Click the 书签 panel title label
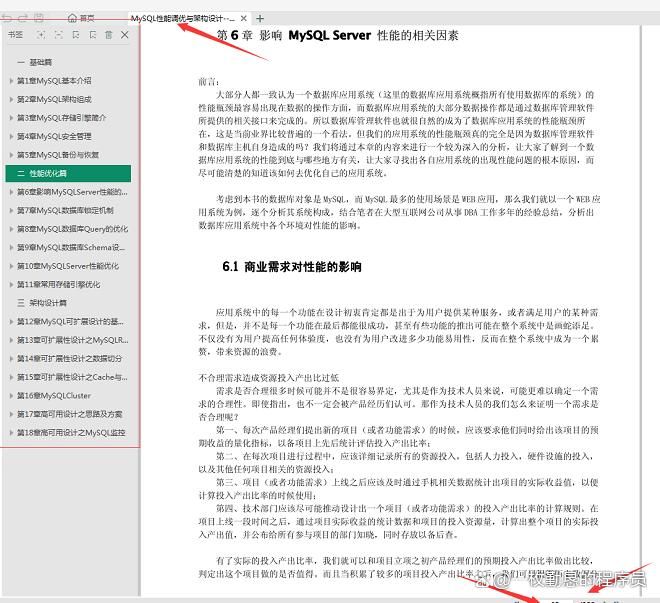The height and width of the screenshot is (603, 660). 16,35
